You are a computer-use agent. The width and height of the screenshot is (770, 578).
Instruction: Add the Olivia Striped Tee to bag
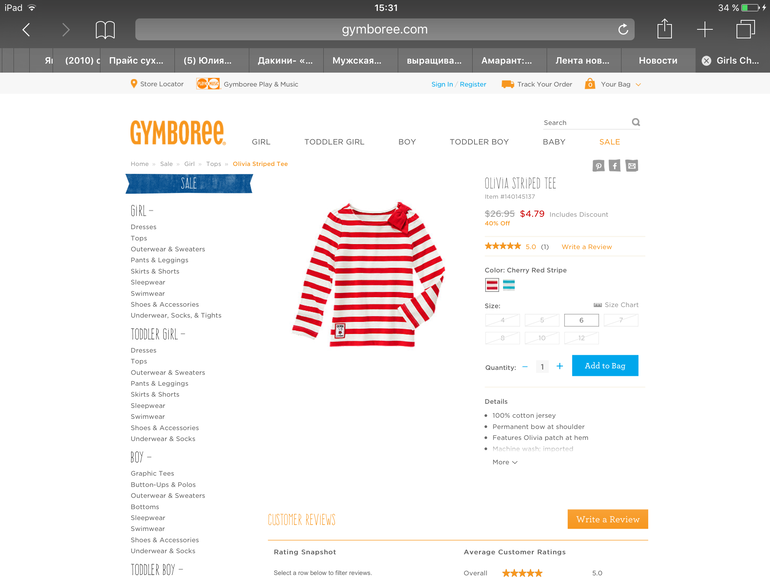click(x=605, y=366)
